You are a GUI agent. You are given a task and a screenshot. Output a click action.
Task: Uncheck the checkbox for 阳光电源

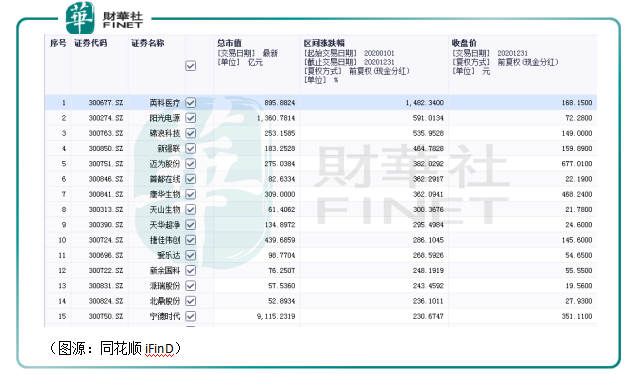[x=190, y=118]
